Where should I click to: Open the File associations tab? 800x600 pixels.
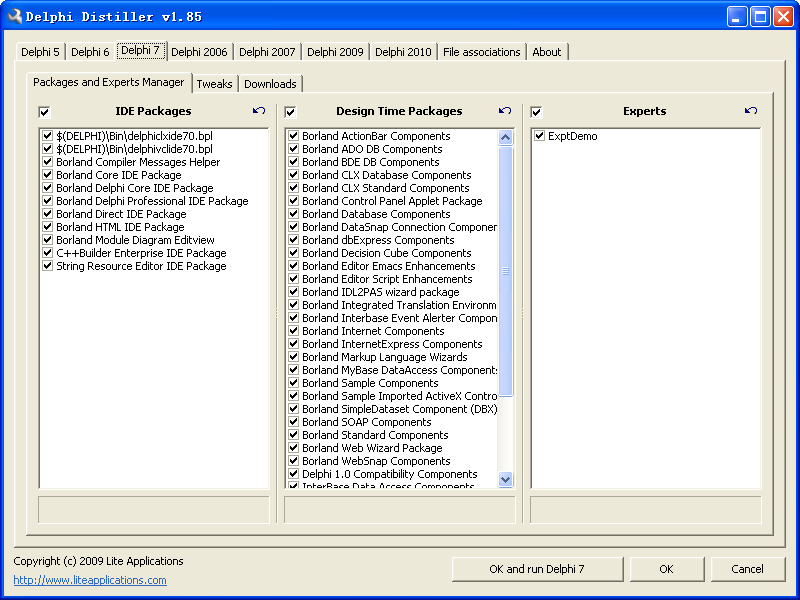[x=482, y=52]
